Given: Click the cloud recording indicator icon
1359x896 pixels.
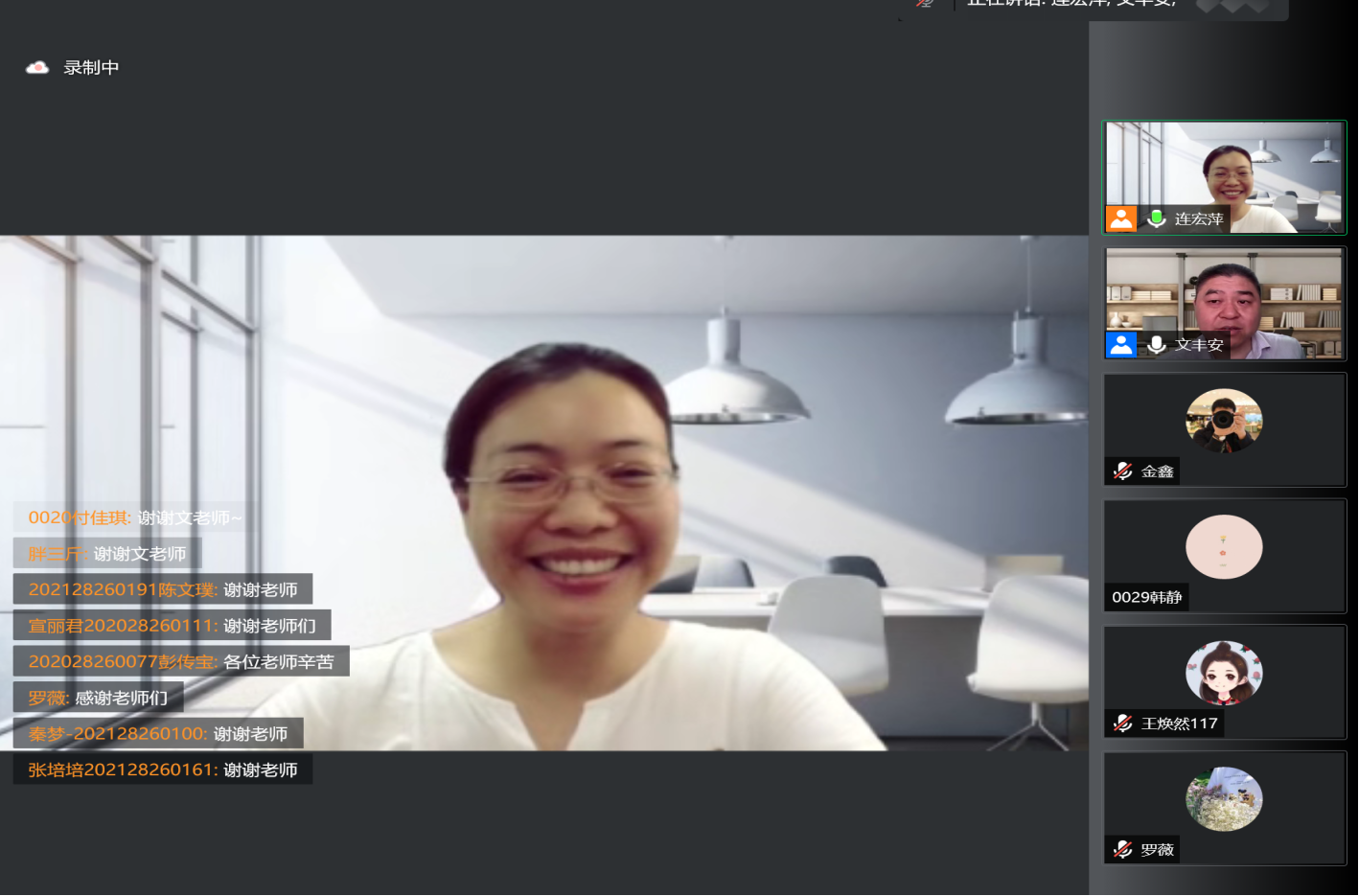Looking at the screenshot, I should click(37, 67).
